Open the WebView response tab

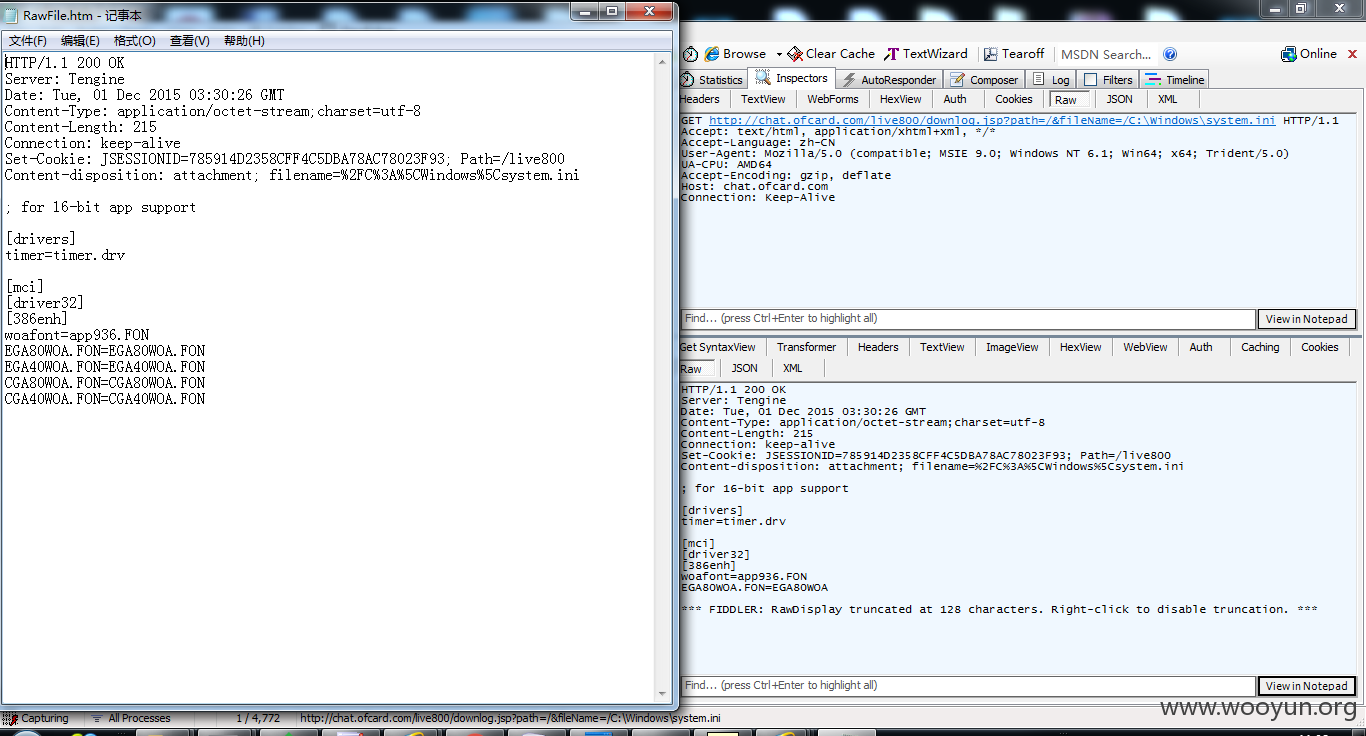[1145, 347]
